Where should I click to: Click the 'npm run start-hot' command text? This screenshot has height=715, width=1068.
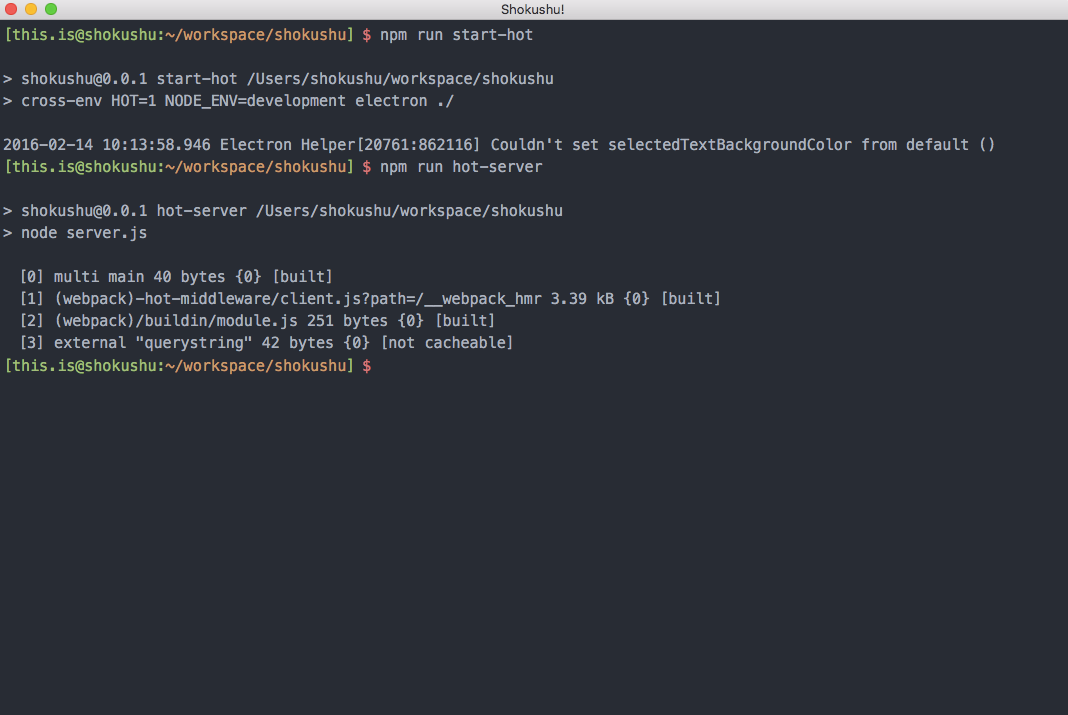pos(456,35)
